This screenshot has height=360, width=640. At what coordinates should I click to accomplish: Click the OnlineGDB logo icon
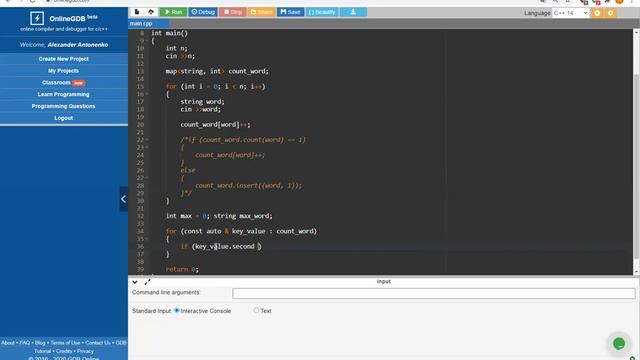click(37, 18)
